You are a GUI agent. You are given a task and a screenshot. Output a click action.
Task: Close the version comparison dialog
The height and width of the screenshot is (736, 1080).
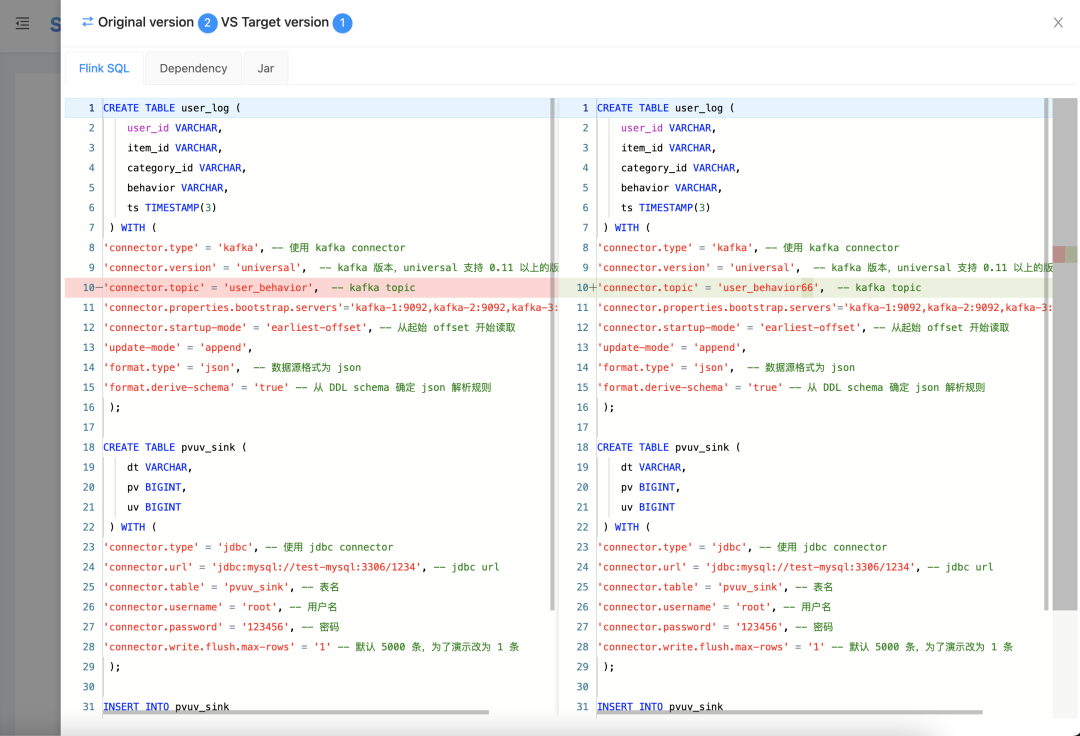click(1058, 23)
